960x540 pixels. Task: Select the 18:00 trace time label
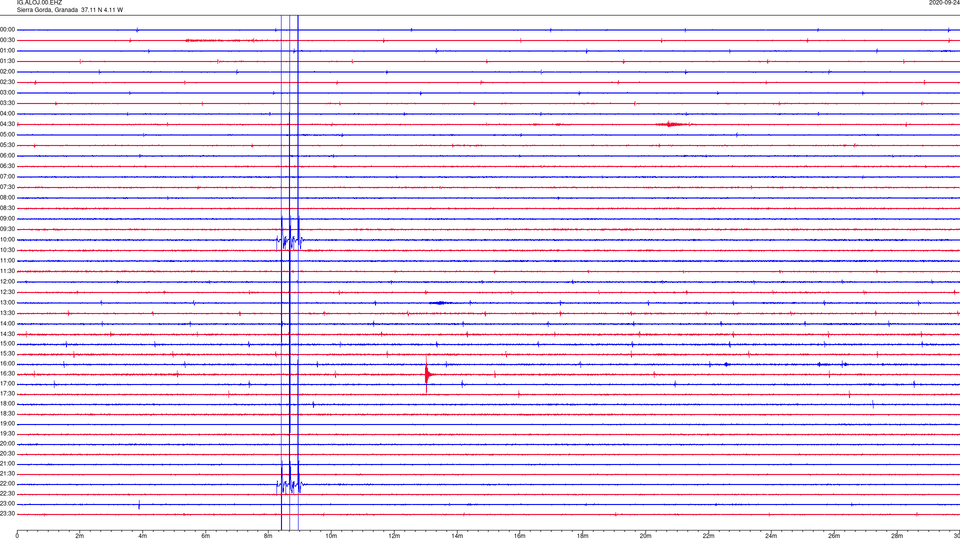(x=8, y=404)
